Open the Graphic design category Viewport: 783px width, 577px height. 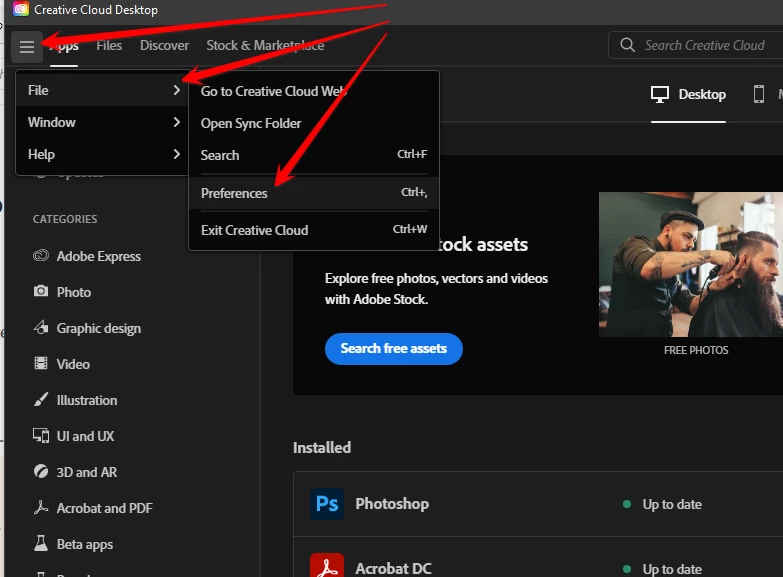[x=98, y=328]
